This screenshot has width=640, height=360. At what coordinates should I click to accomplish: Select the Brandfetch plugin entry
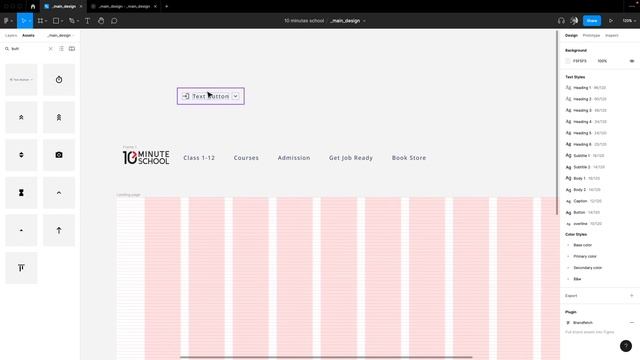(x=583, y=322)
